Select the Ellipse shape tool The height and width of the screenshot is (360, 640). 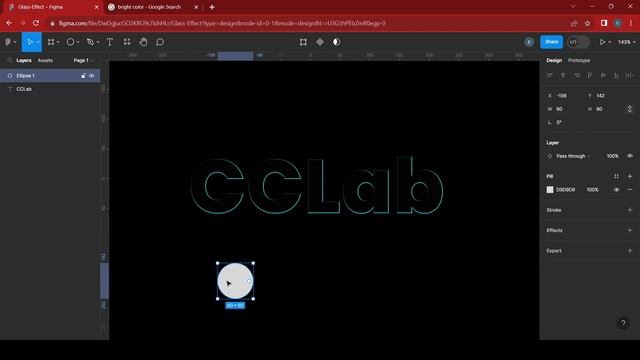coord(70,42)
